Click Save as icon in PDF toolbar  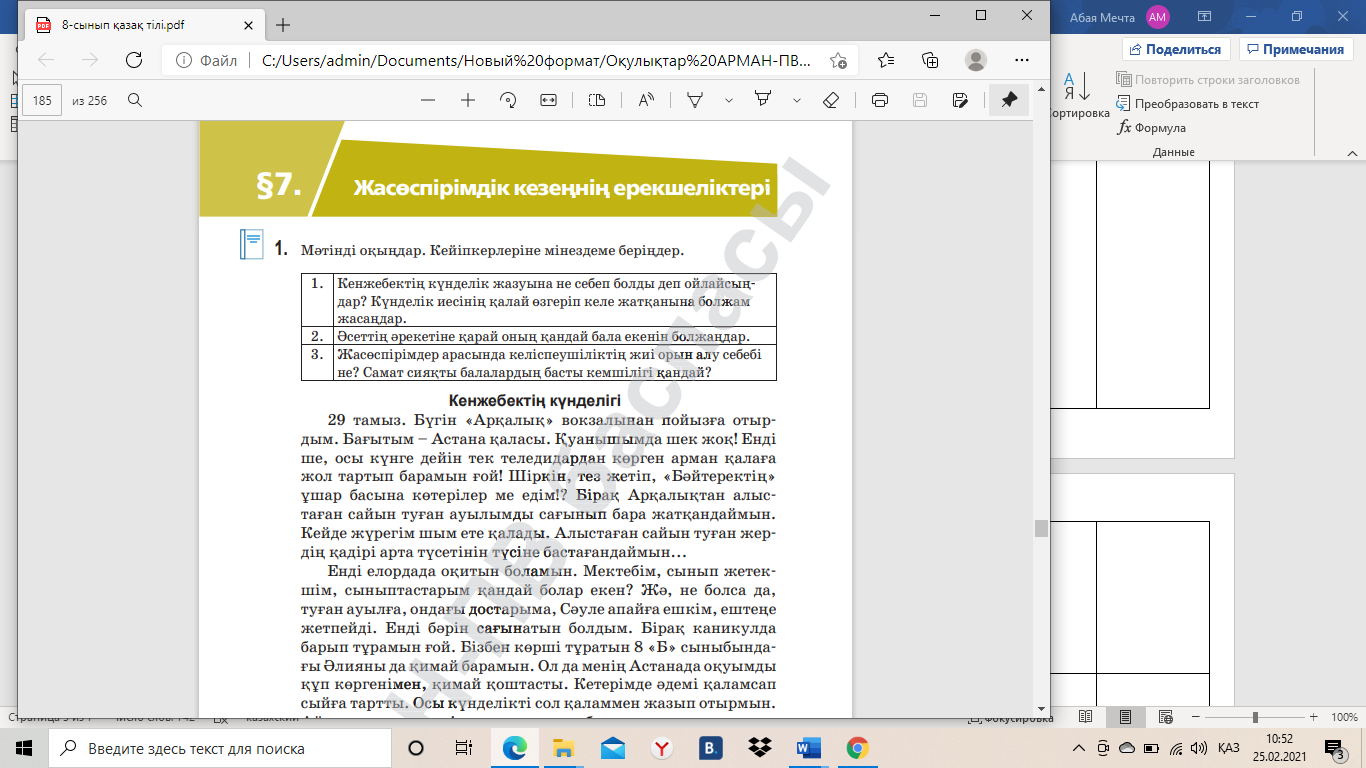[x=960, y=100]
